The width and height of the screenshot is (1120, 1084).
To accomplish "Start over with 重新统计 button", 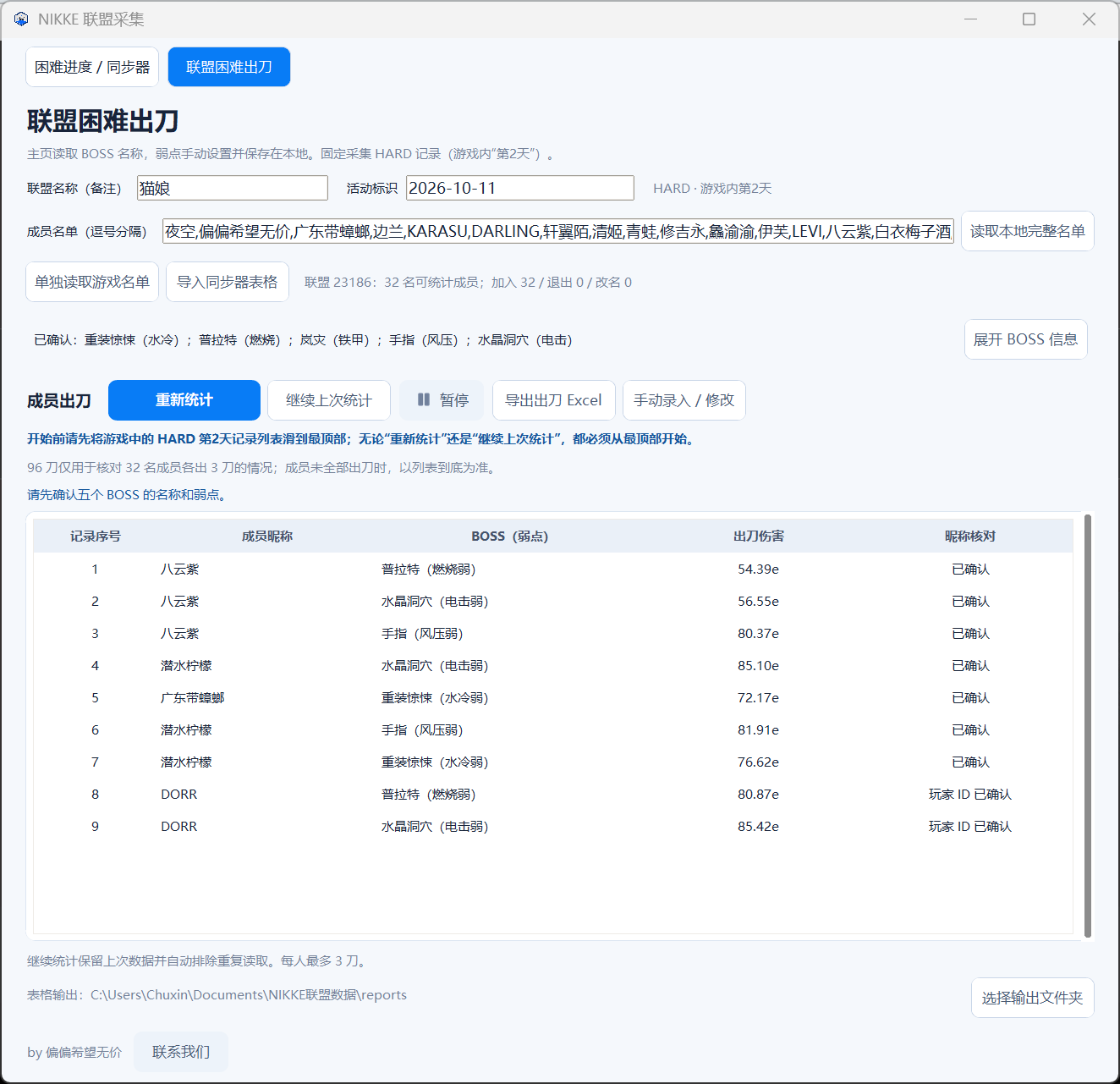I will pyautogui.click(x=184, y=400).
